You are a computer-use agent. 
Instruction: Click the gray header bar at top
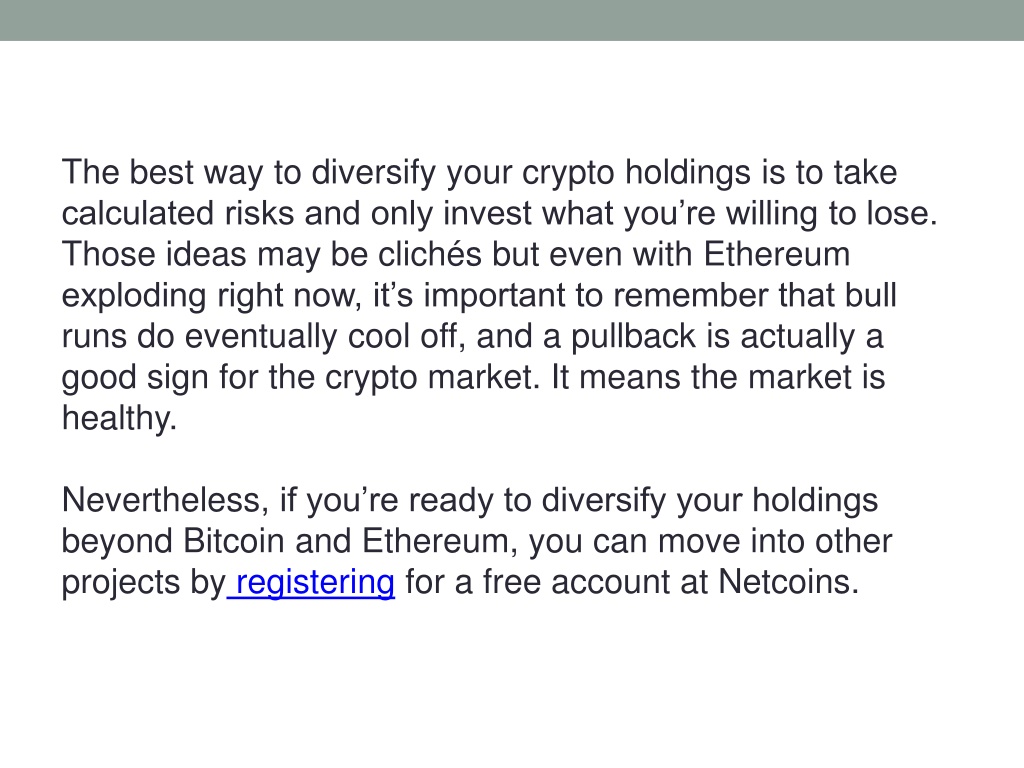[512, 20]
